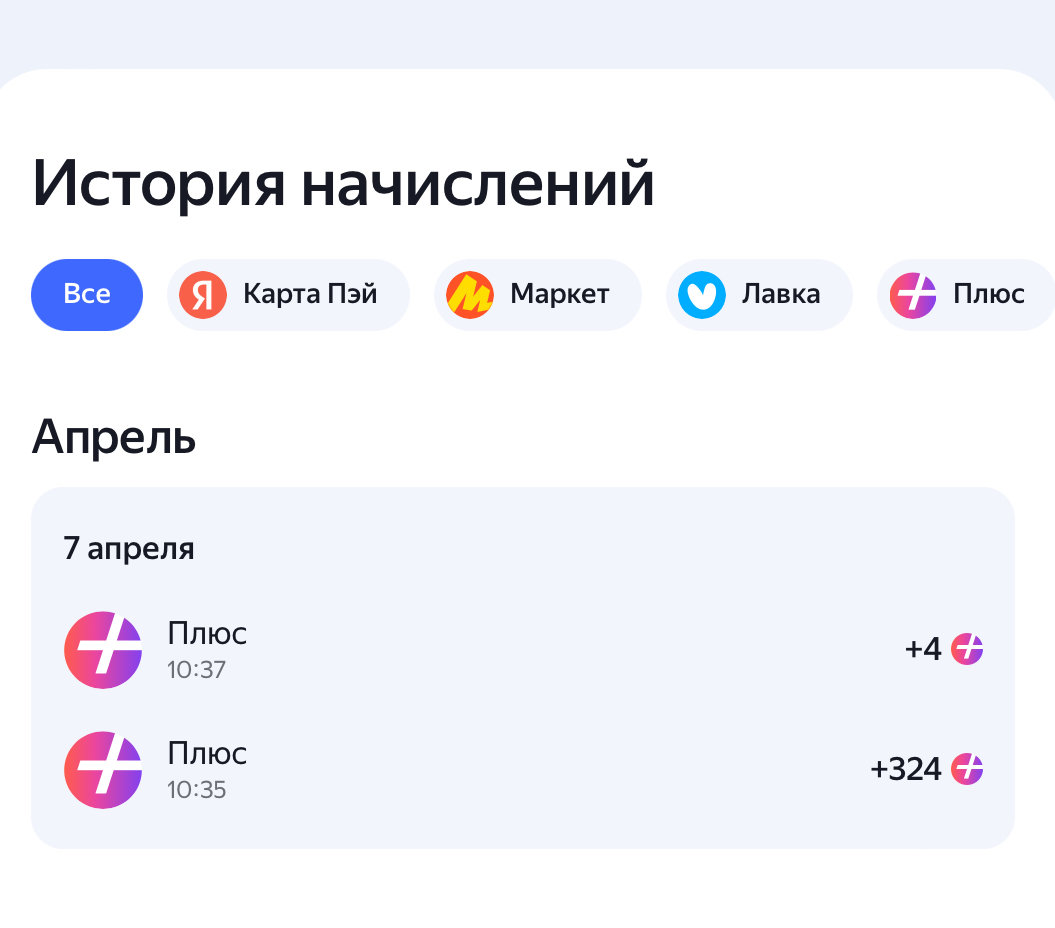Click the Plus icon in Плюс chip
Image resolution: width=1055 pixels, height=928 pixels.
913,295
